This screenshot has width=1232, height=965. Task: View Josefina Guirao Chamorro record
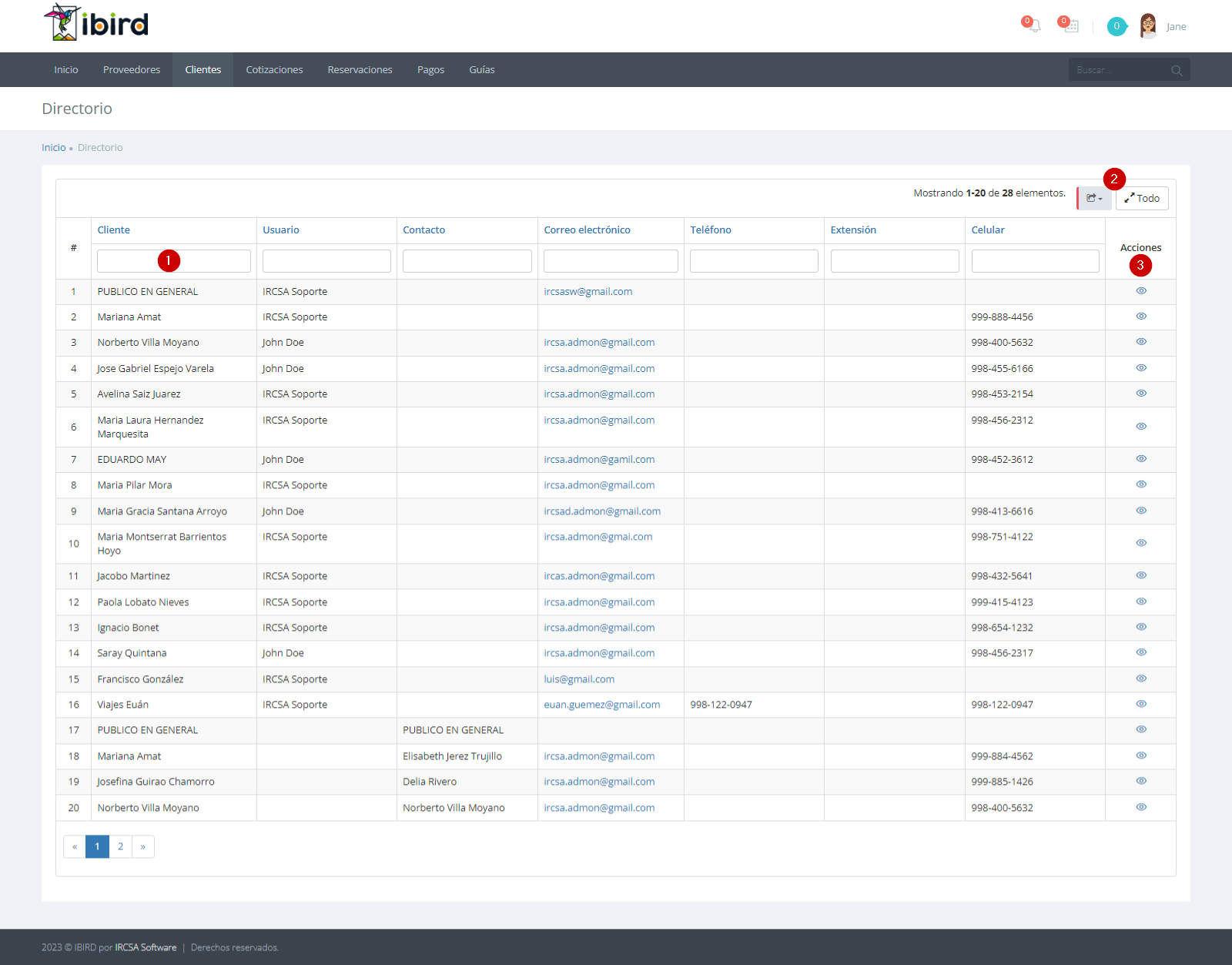coord(1141,781)
